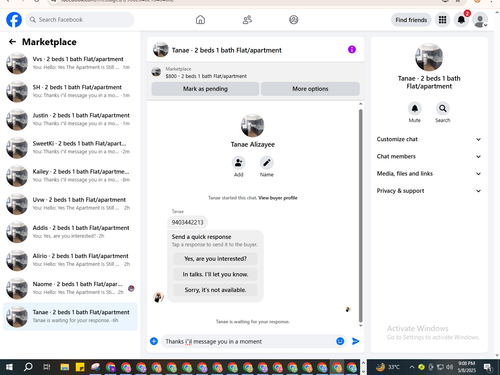Click Tanae Alizayee's profile photo in chat
Viewport: 500px width, 375px height.
click(253, 126)
